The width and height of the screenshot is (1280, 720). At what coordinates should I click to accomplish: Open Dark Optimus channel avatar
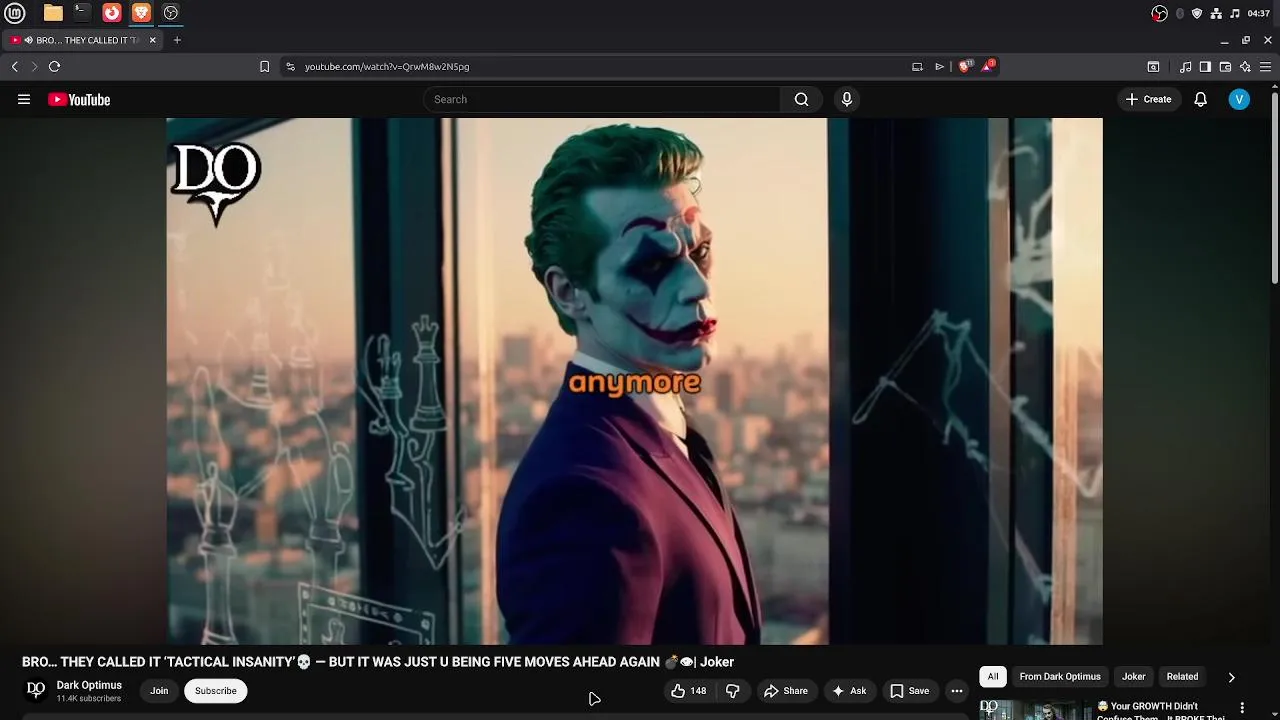(x=36, y=690)
